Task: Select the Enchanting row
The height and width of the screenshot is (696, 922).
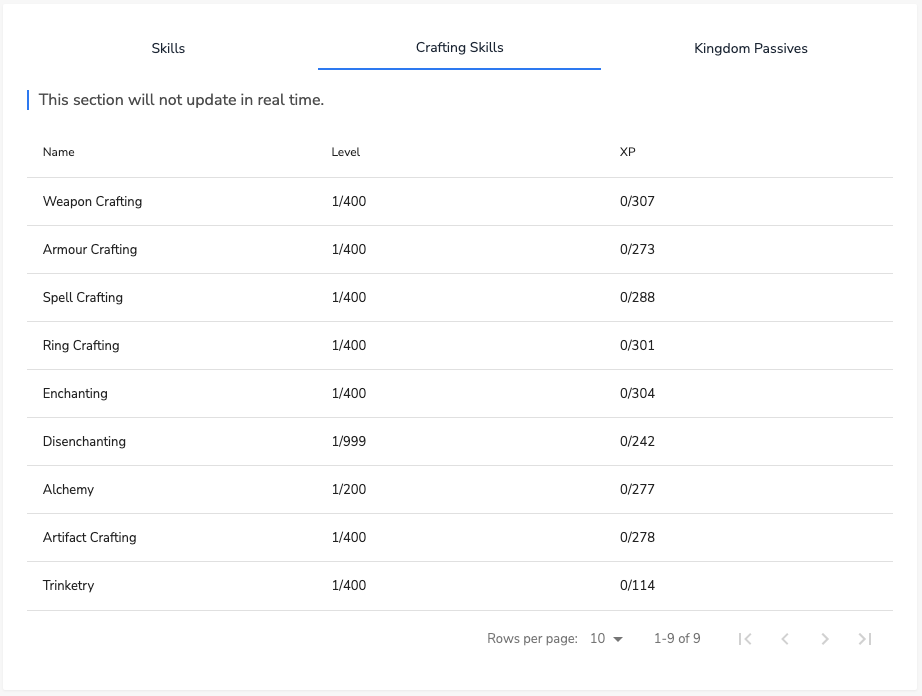Action: [460, 394]
